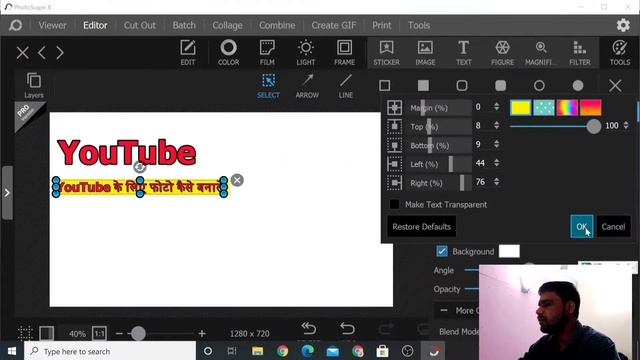Uncheck the Background checkbox
Viewport: 640px width, 360px height.
point(442,251)
